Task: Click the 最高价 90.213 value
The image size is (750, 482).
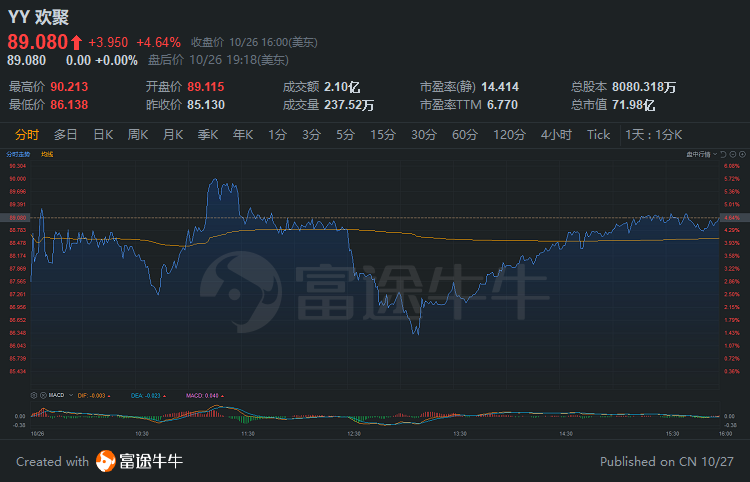Action: 69,87
